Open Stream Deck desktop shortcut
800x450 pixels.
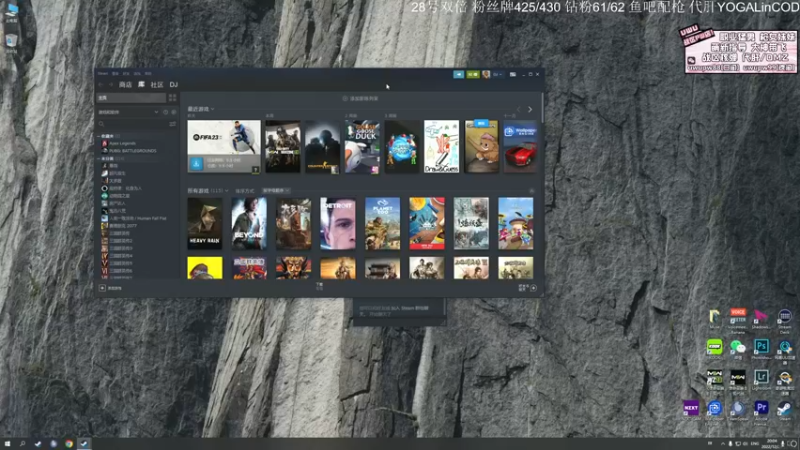(x=785, y=320)
